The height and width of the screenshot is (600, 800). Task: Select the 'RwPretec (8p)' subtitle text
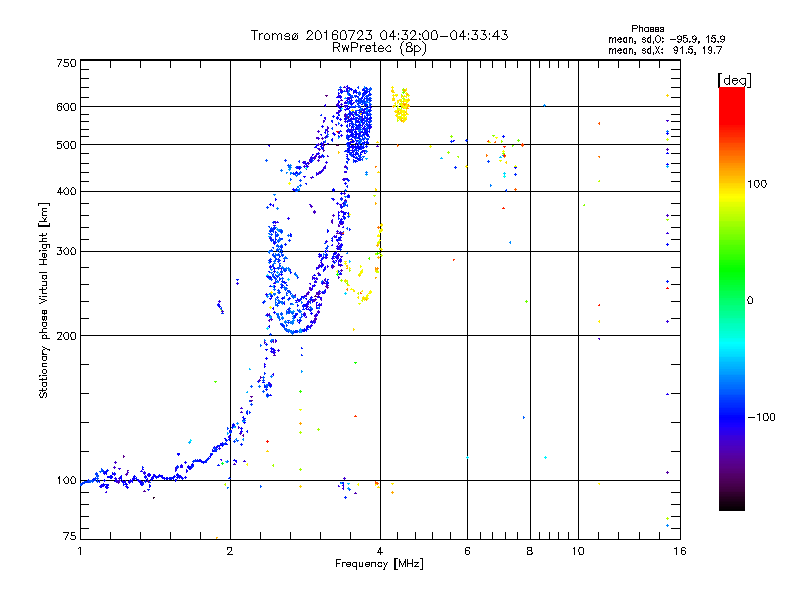[379, 48]
